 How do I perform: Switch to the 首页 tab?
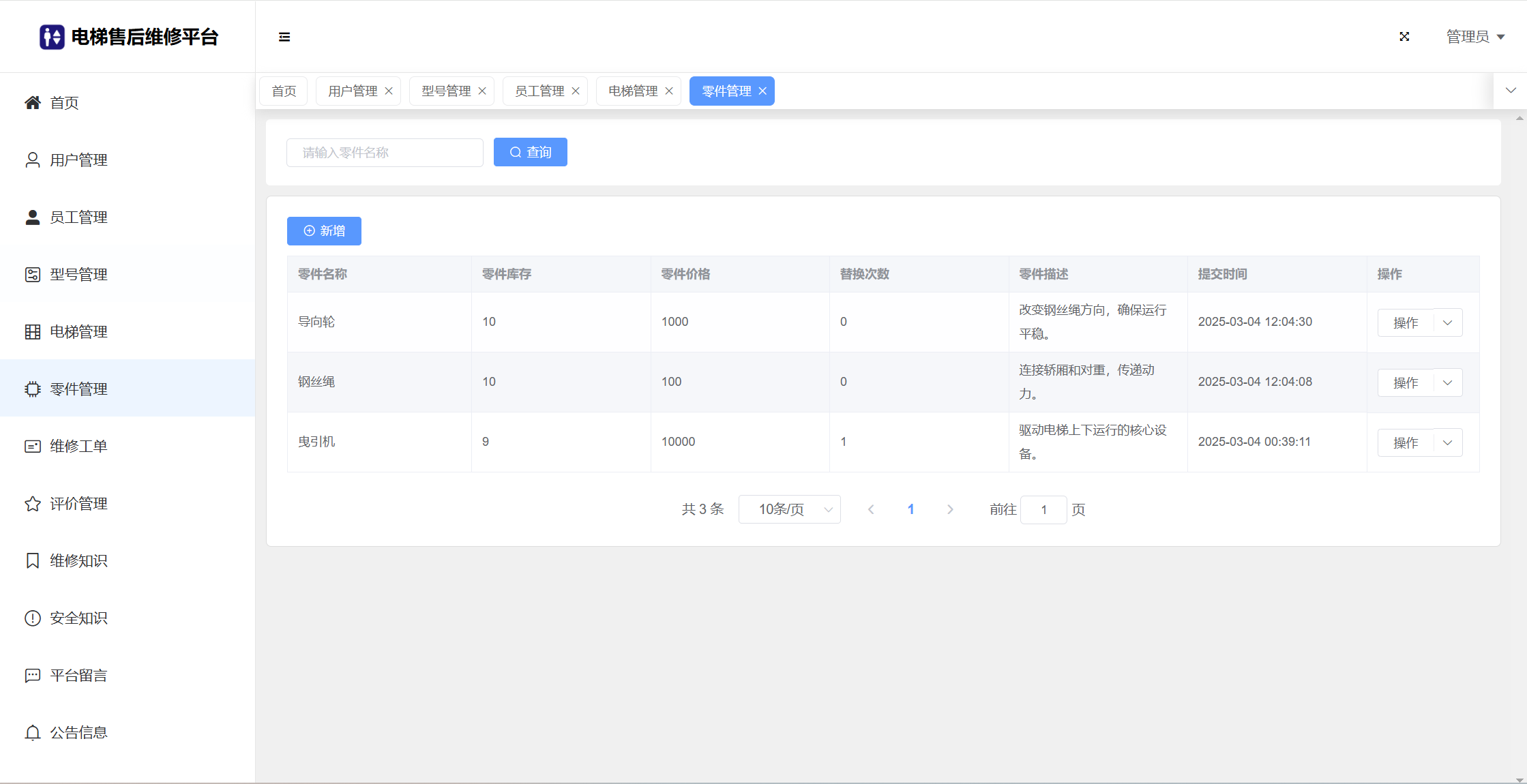(284, 91)
